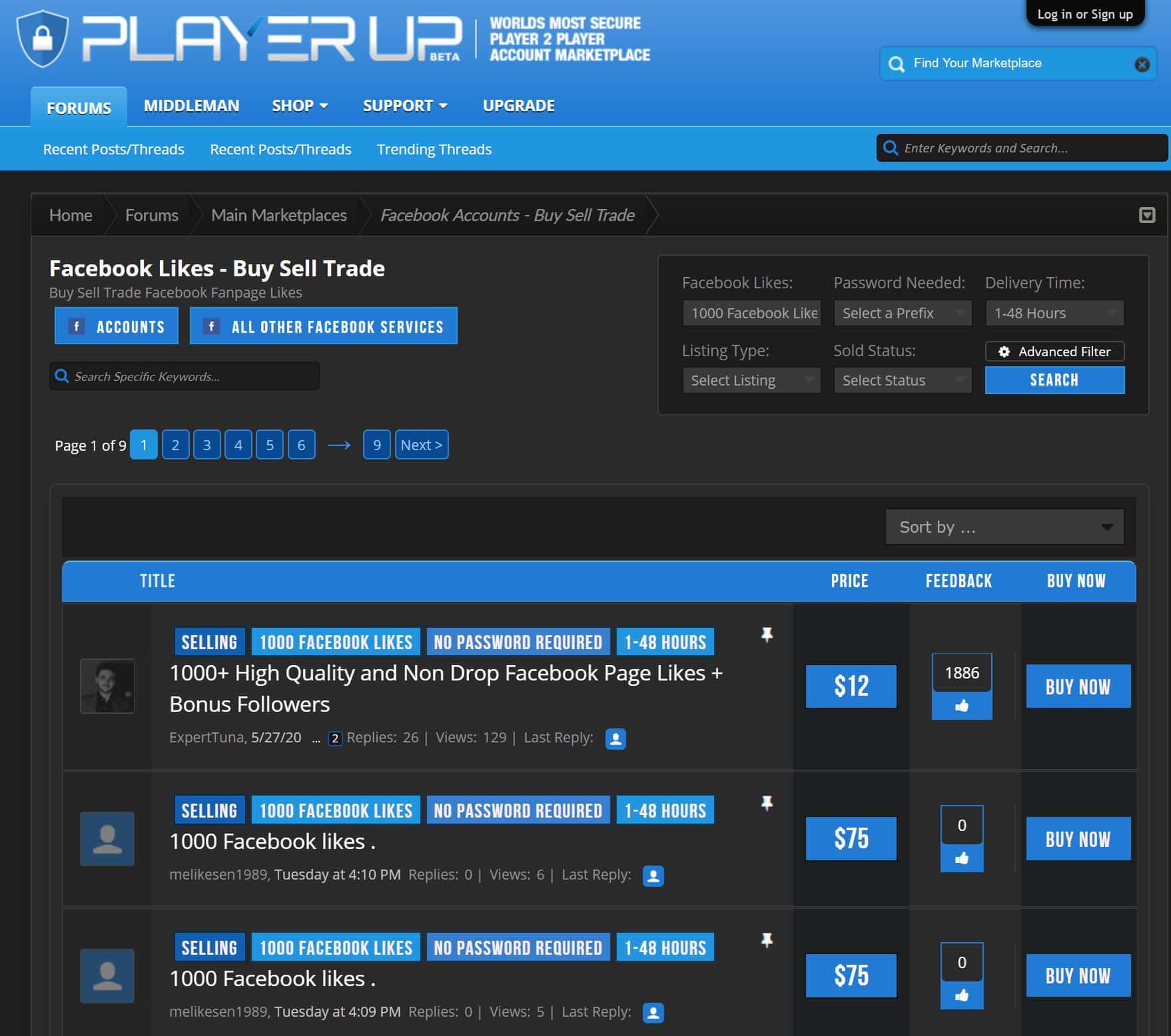Screen dimensions: 1171x1036
Task: Open last reply user icon for ExpertTuna listing
Action: [x=615, y=738]
